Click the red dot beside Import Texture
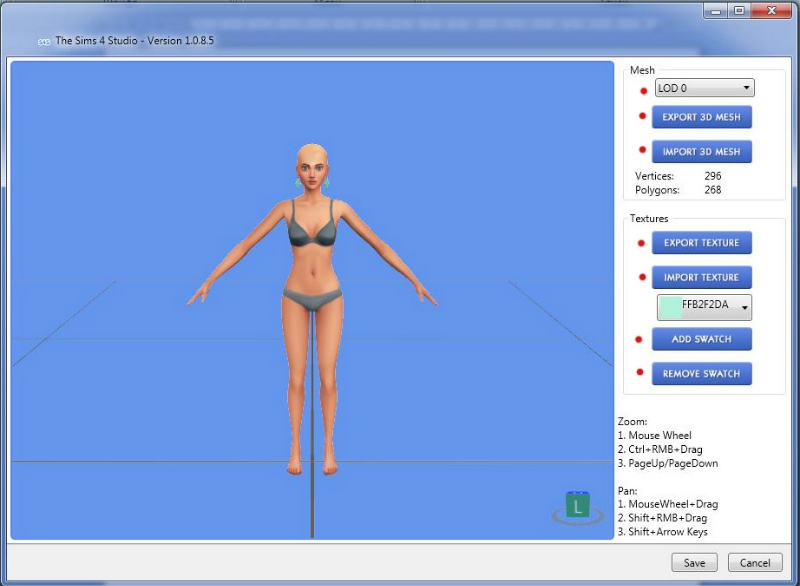Screen dimensions: 800x586 pos(642,277)
